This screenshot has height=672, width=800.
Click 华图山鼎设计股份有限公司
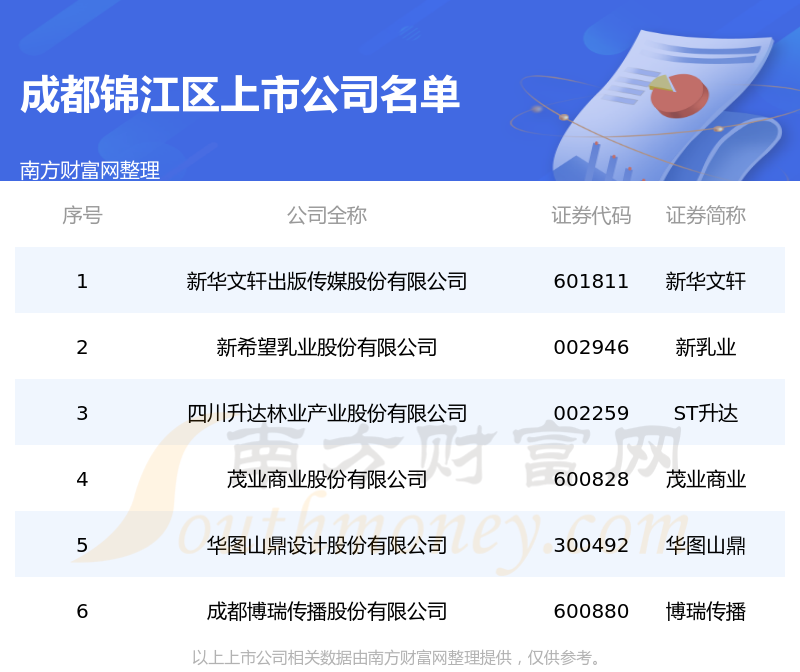coord(327,545)
